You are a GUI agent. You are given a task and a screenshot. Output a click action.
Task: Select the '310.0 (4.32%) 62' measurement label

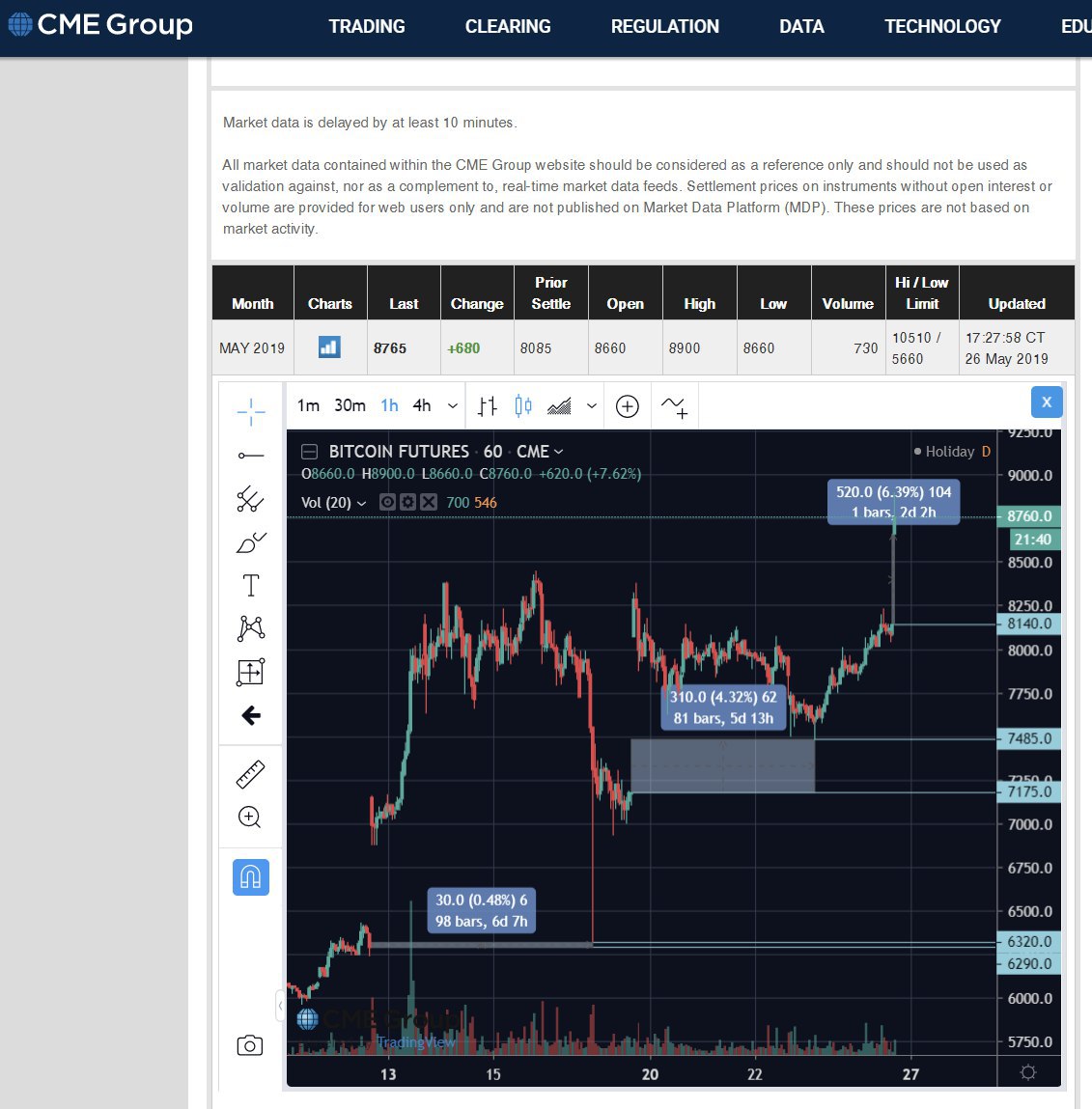coord(723,707)
